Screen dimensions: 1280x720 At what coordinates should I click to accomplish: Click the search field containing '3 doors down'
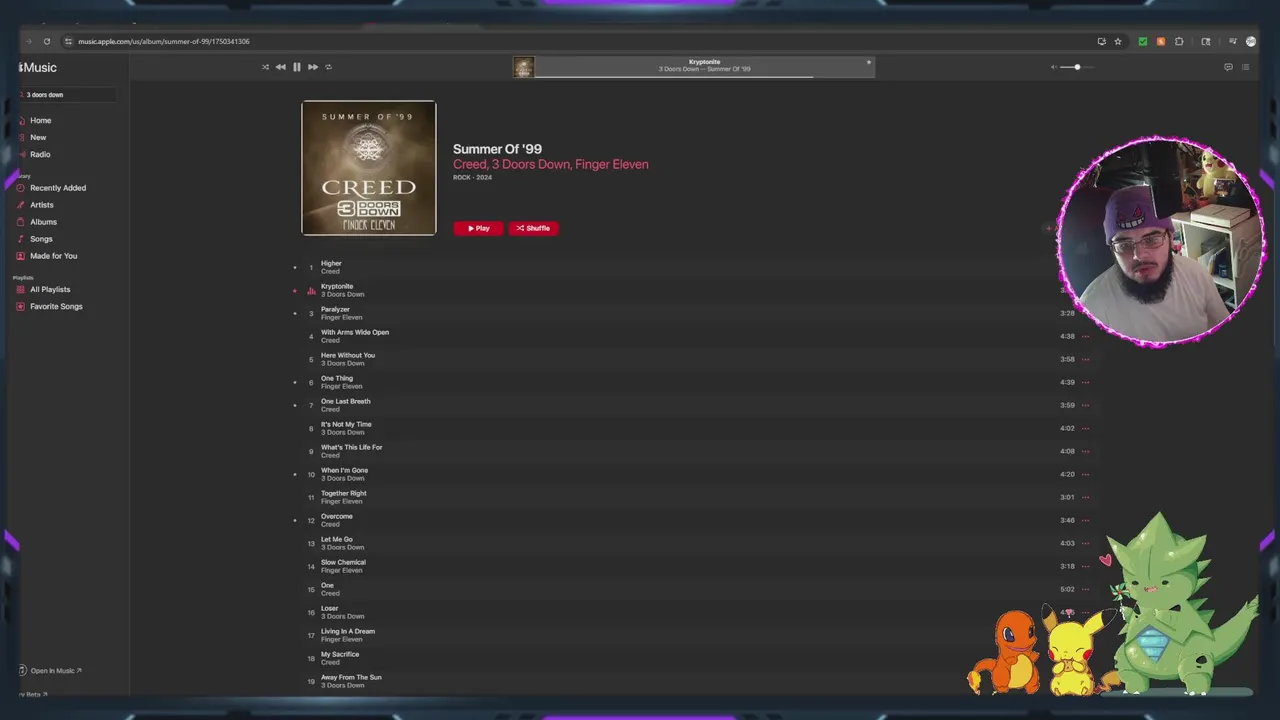67,94
